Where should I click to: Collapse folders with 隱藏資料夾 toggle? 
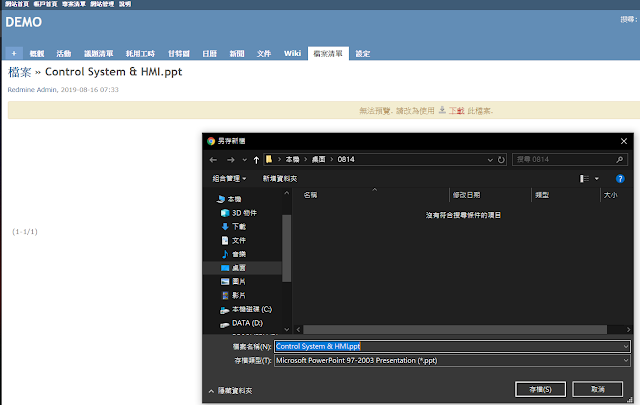point(231,391)
